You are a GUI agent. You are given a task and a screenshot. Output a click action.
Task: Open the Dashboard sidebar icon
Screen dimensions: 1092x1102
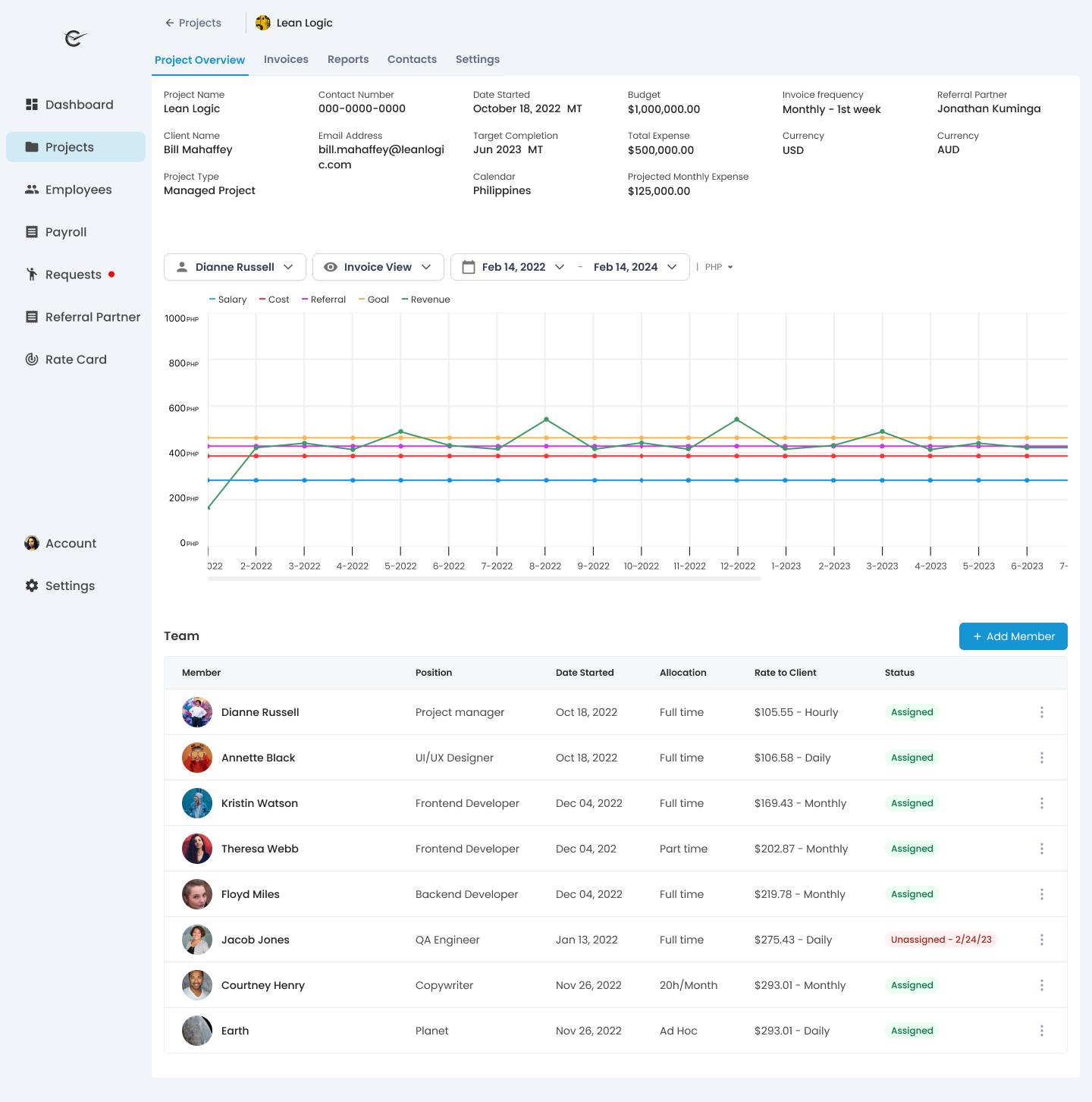pyautogui.click(x=32, y=104)
